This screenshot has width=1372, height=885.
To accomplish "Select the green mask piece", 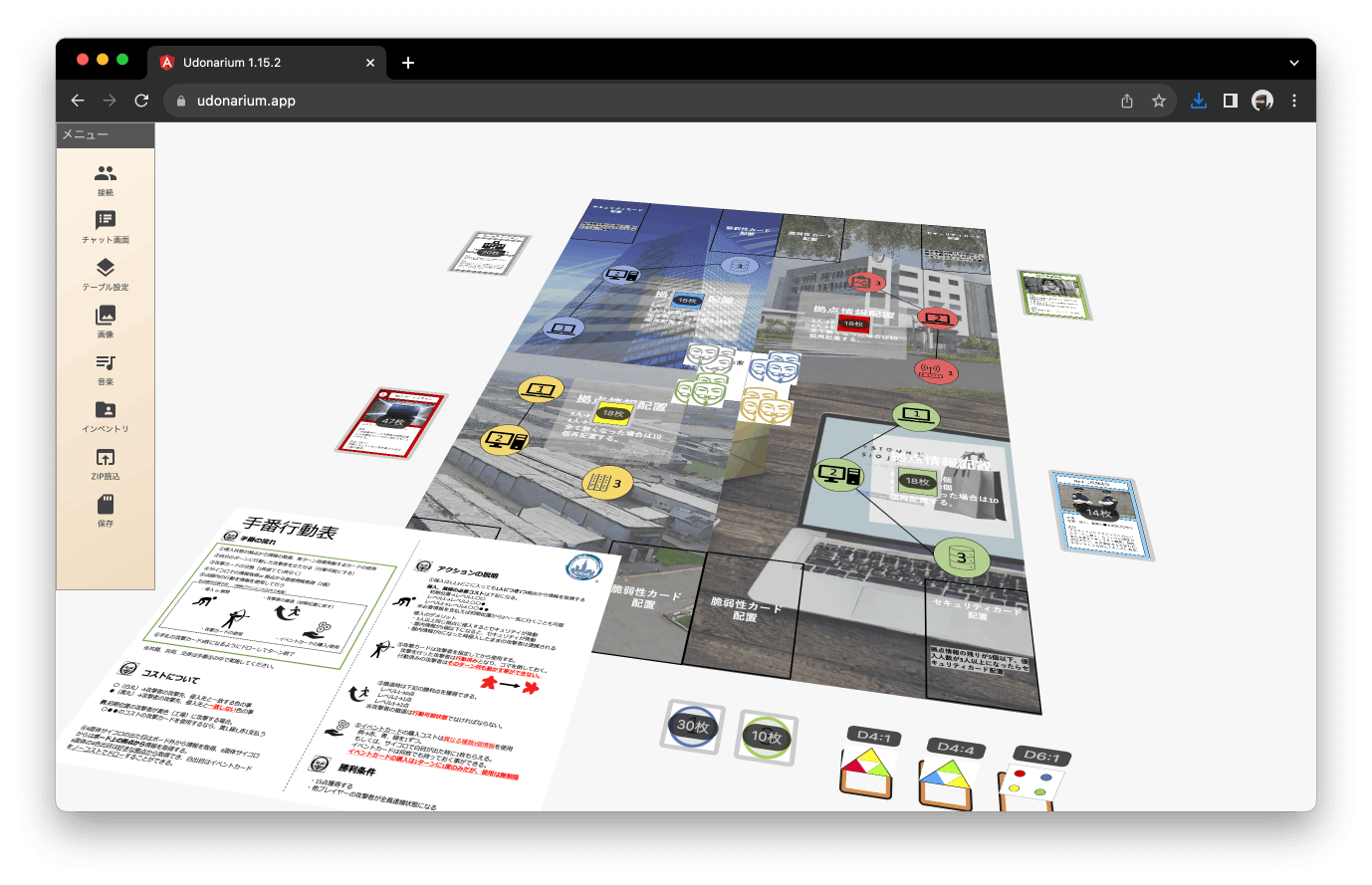I will (702, 388).
